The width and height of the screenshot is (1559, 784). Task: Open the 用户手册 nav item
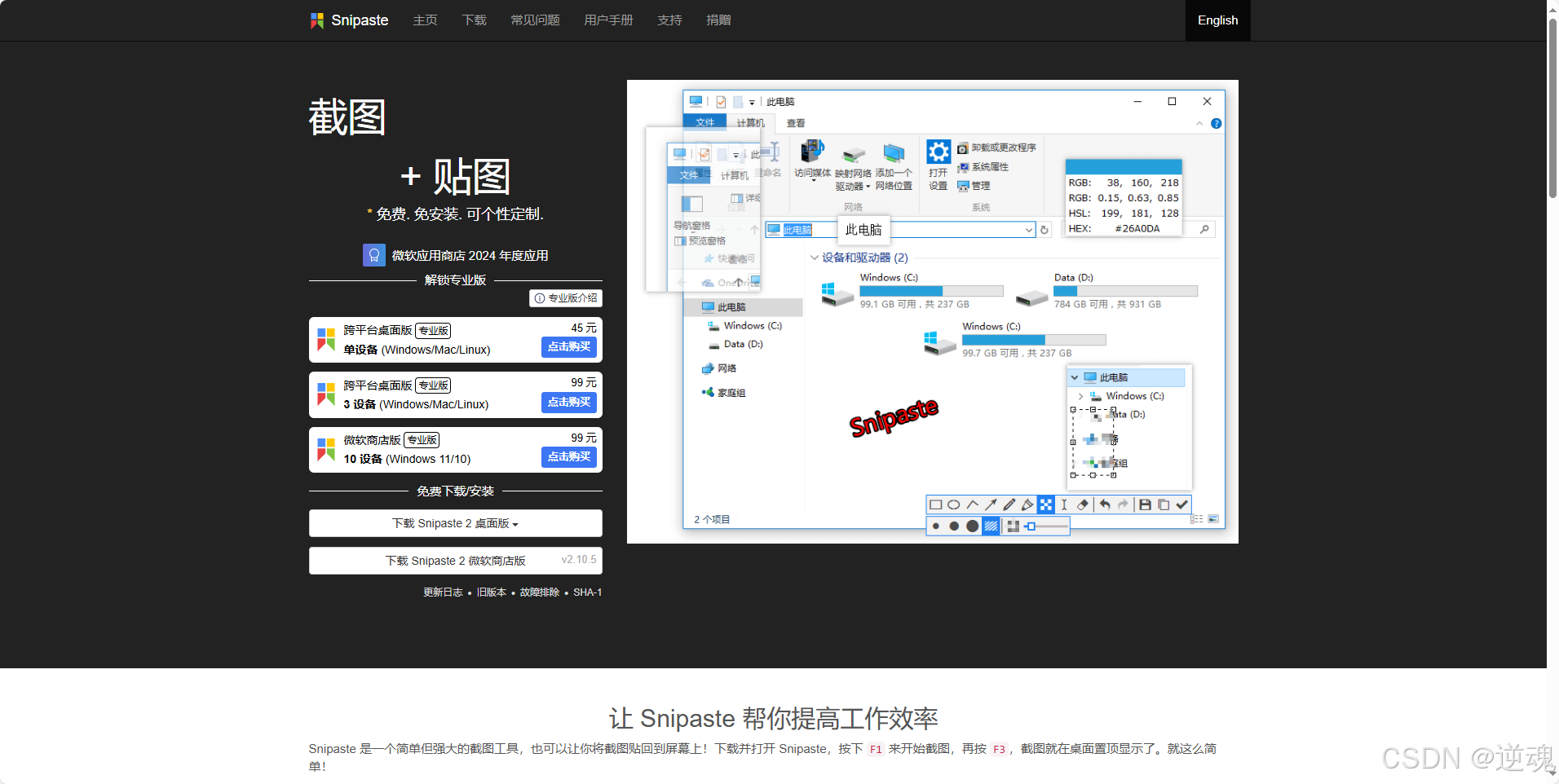coord(608,20)
